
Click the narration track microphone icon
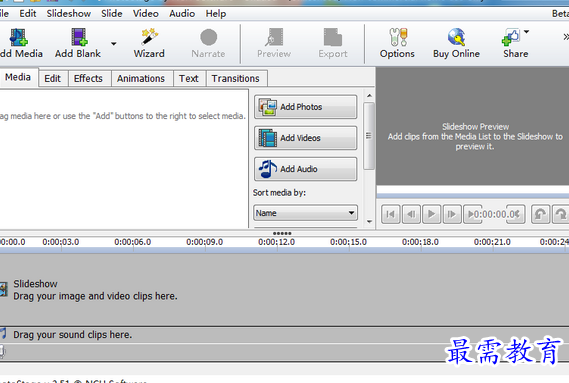tap(3, 351)
